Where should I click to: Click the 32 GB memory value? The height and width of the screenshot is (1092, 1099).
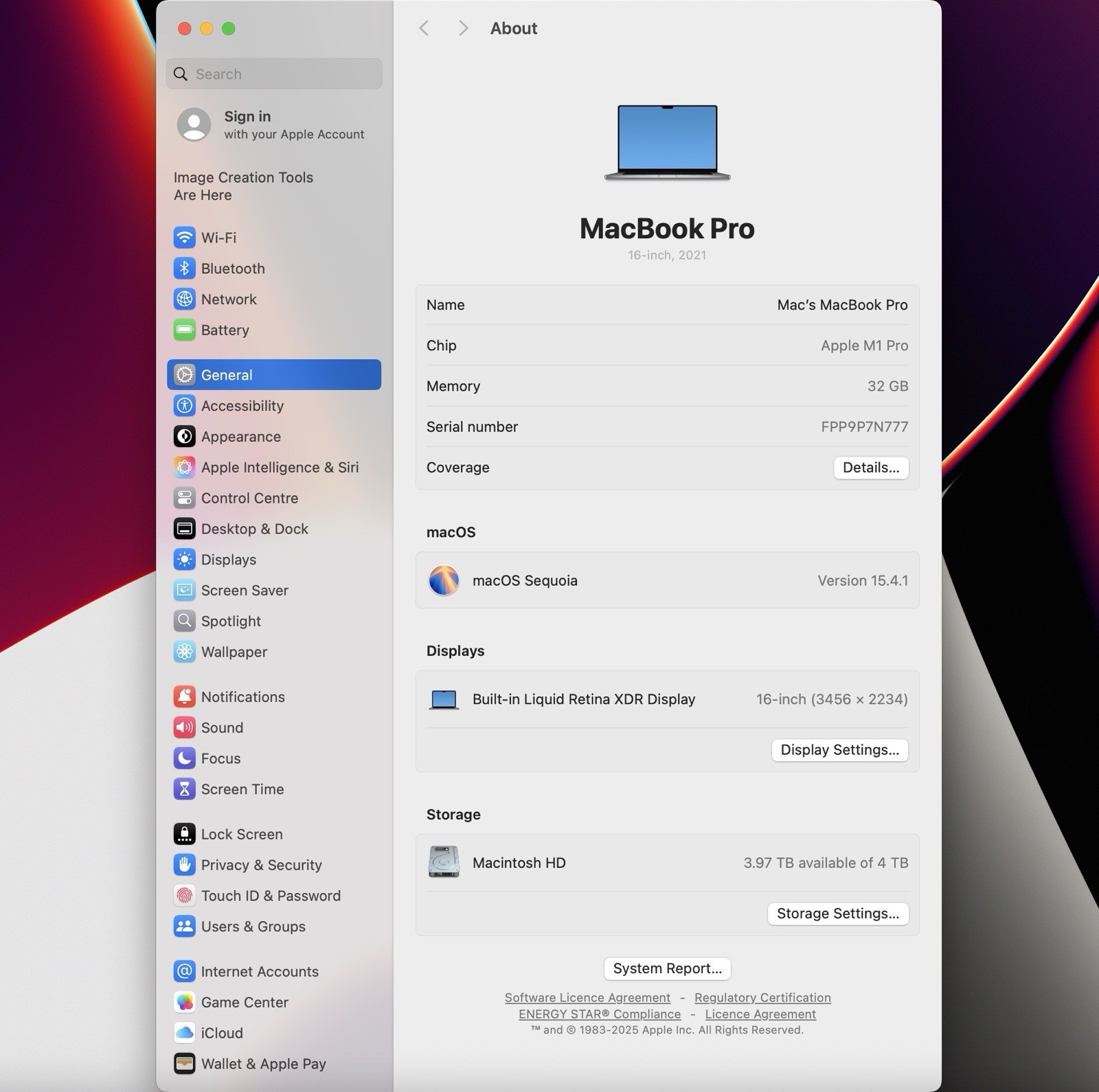887,386
